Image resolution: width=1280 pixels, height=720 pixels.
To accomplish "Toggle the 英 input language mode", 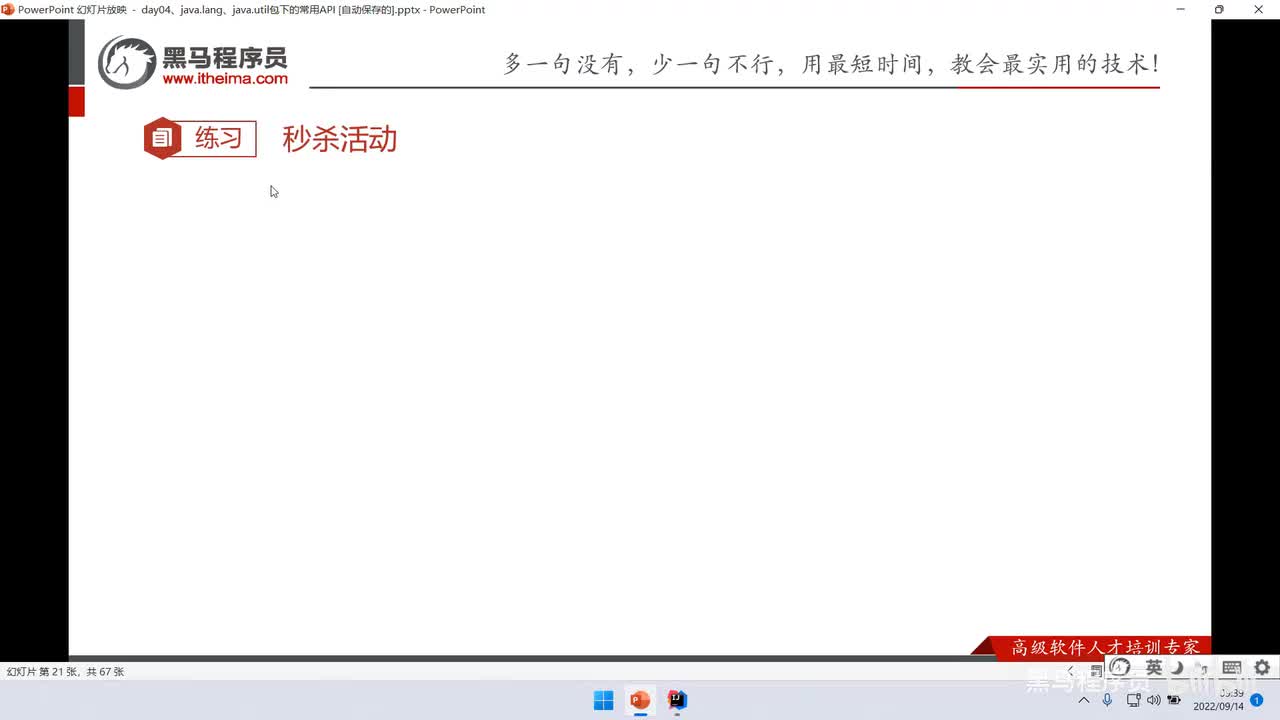I will [x=1154, y=667].
